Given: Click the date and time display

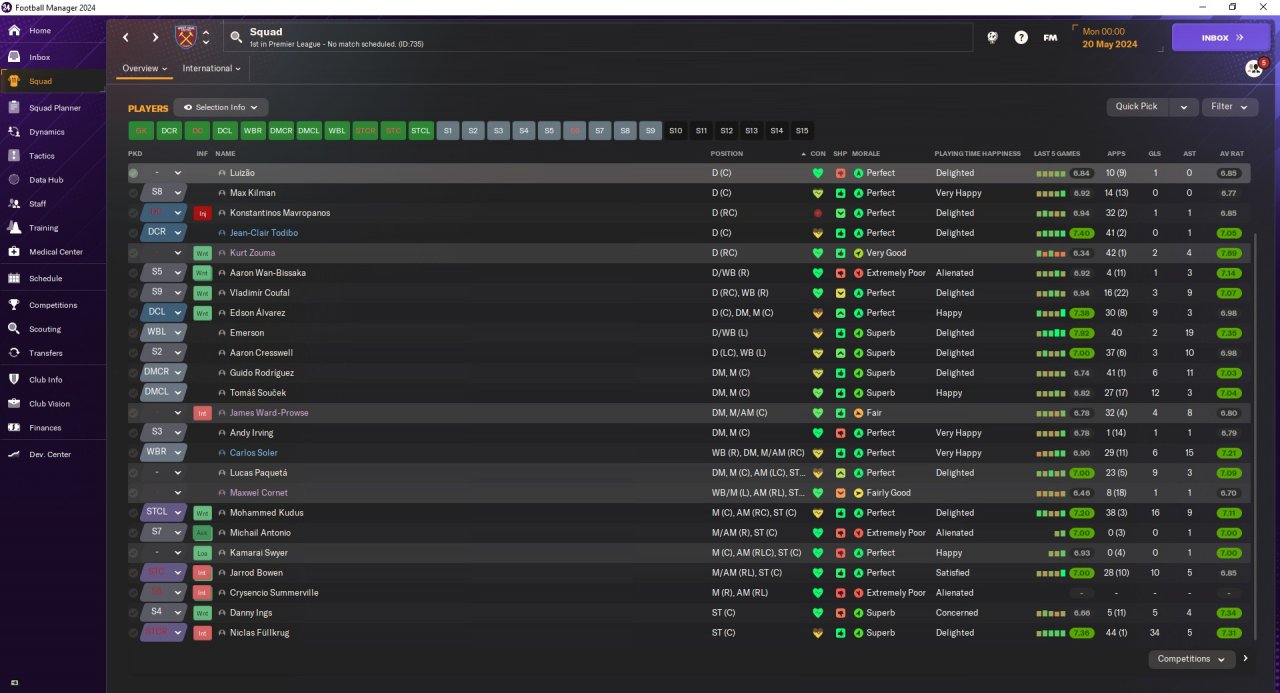Looking at the screenshot, I should 1110,38.
